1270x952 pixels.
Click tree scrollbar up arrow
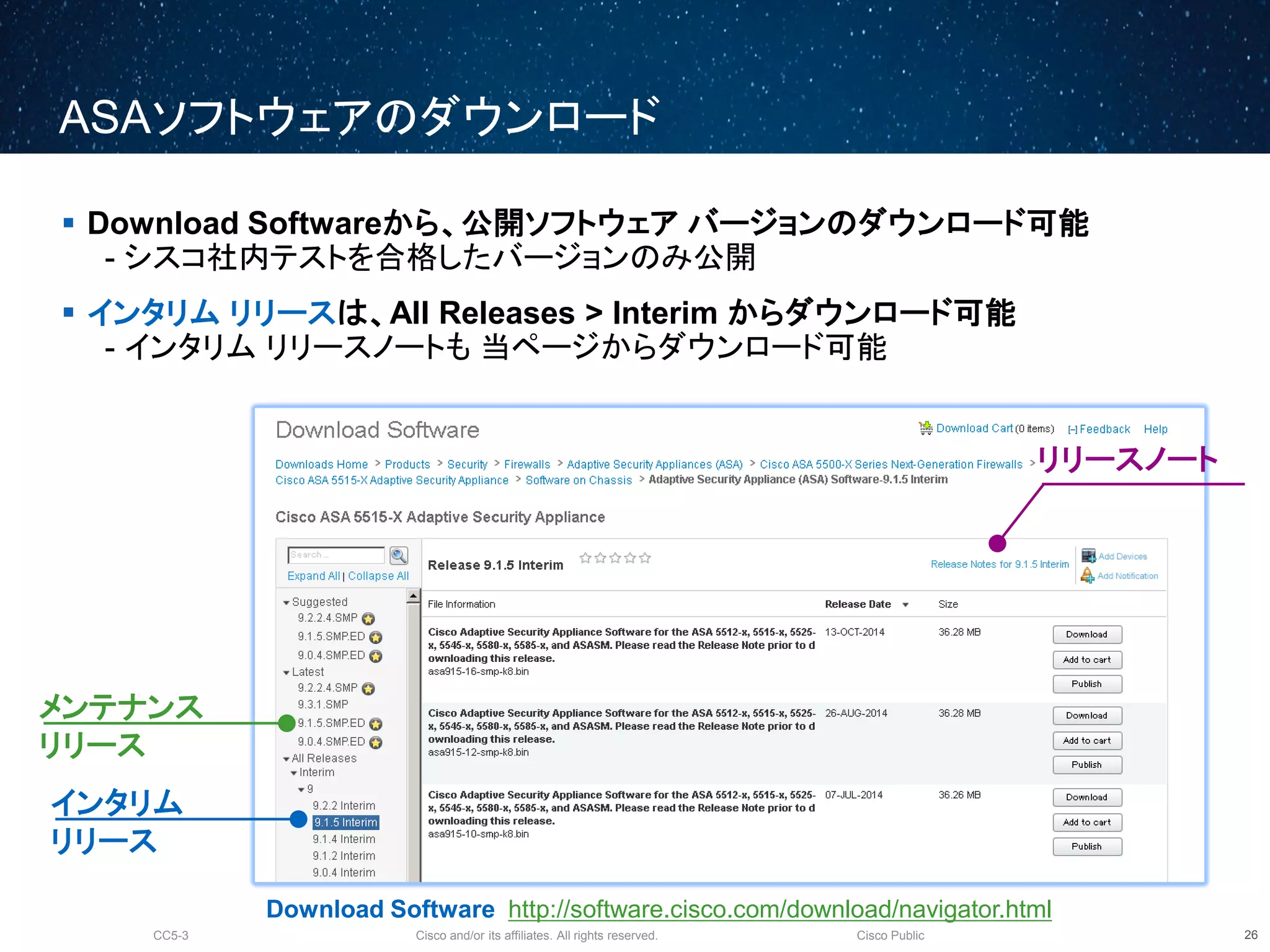click(x=413, y=596)
